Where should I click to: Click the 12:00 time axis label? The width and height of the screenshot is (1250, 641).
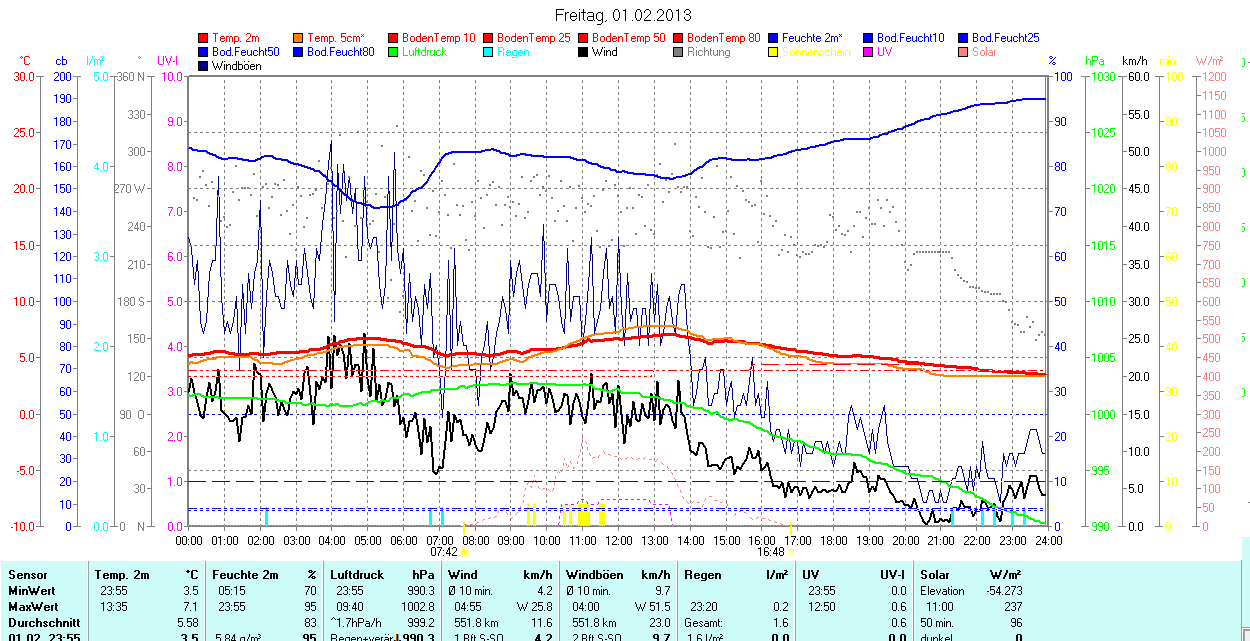[619, 540]
